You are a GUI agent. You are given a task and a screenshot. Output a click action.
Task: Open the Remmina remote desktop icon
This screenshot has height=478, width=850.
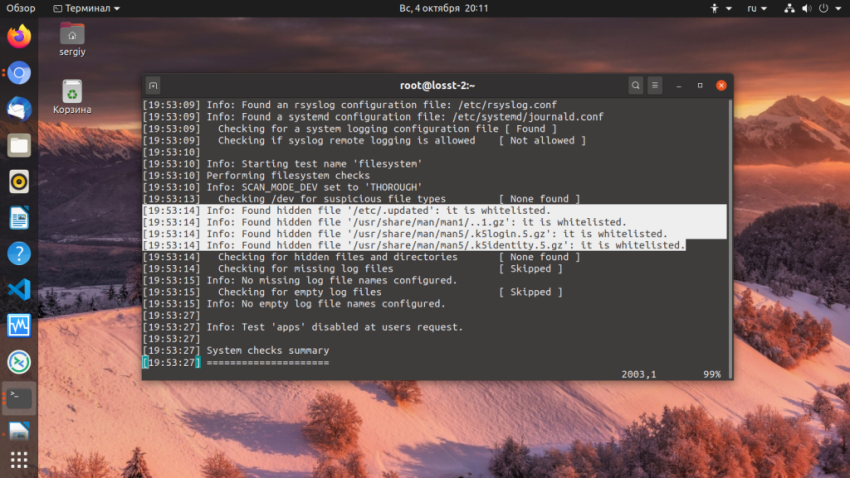(x=19, y=362)
